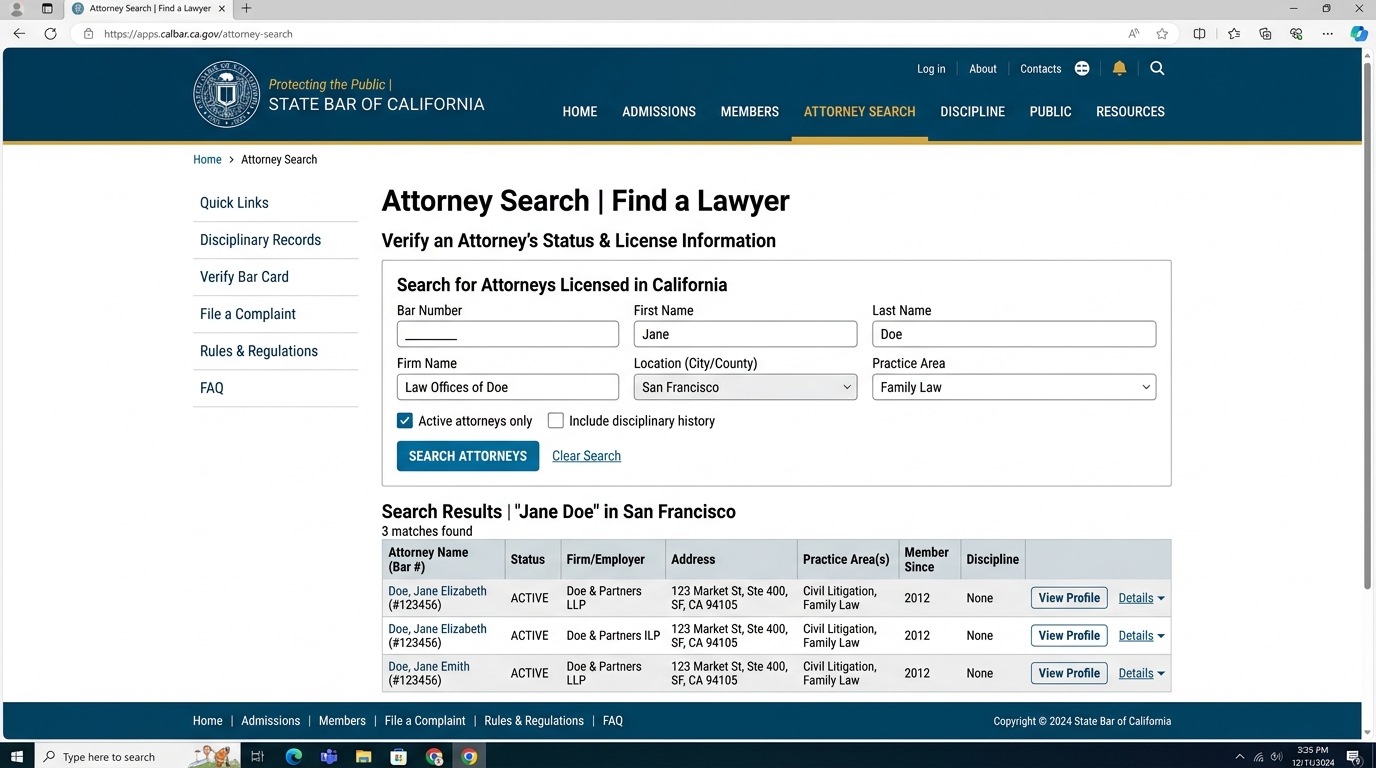Open Quick Links in the sidebar
Viewport: 1376px width, 768px height.
234,203
